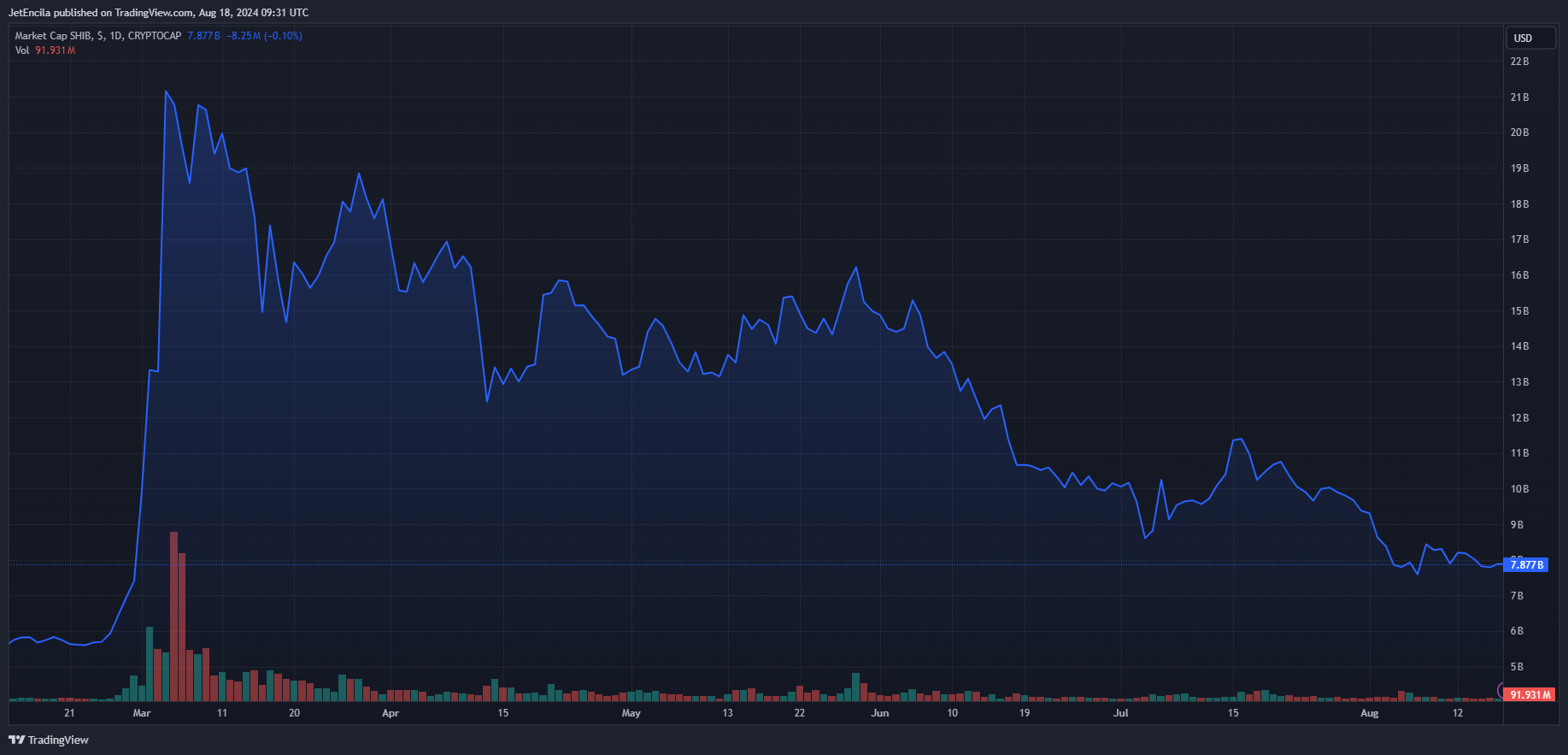Select the Market Cap SHIB legend title
The width and height of the screenshot is (1568, 755).
click(98, 36)
